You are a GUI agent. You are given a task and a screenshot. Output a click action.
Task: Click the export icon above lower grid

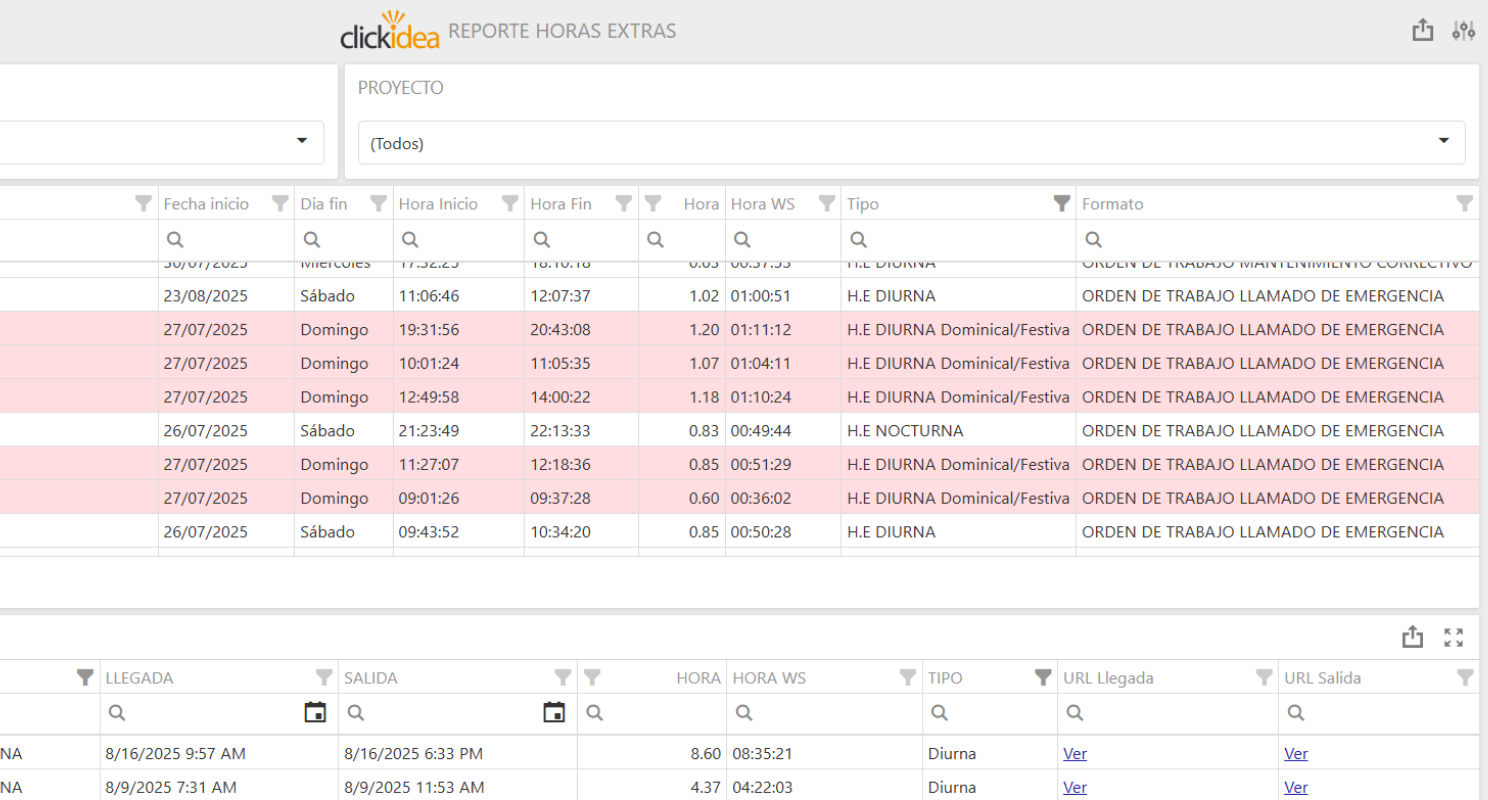pos(1412,637)
